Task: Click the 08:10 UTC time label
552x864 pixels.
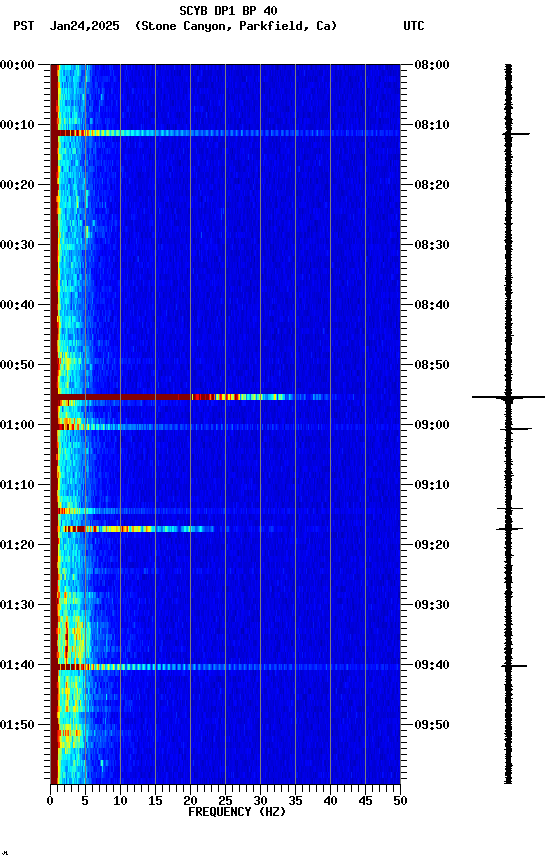Action: (x=432, y=125)
